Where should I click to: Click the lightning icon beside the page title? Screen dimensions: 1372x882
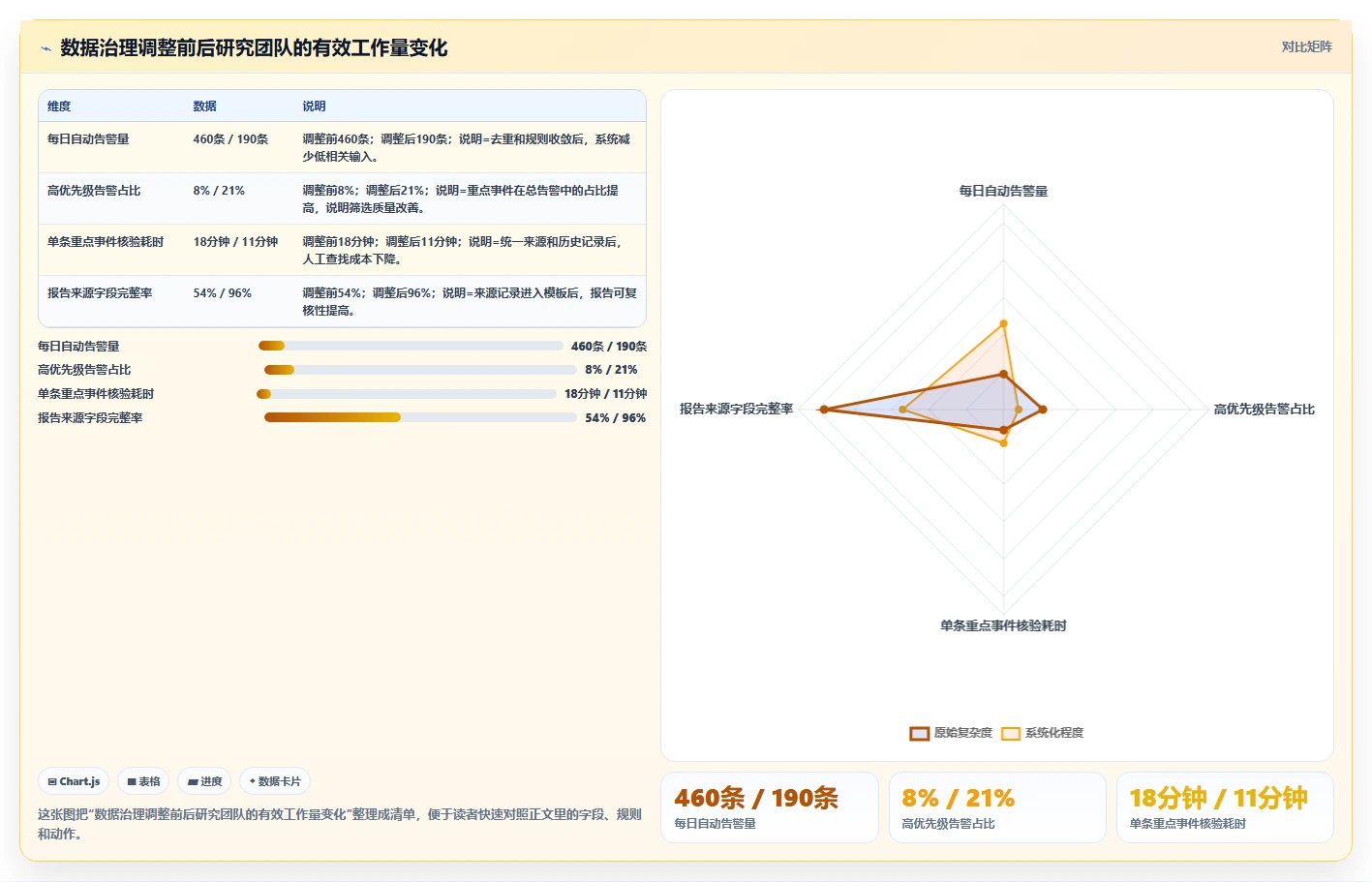tap(46, 48)
